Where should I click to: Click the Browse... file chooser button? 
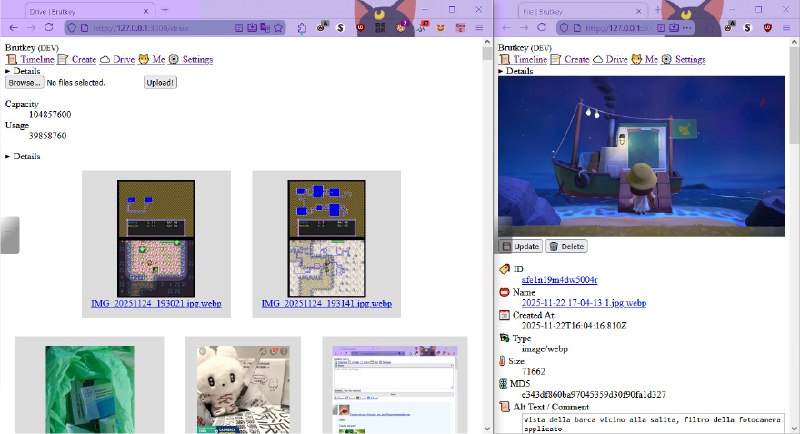click(x=24, y=83)
